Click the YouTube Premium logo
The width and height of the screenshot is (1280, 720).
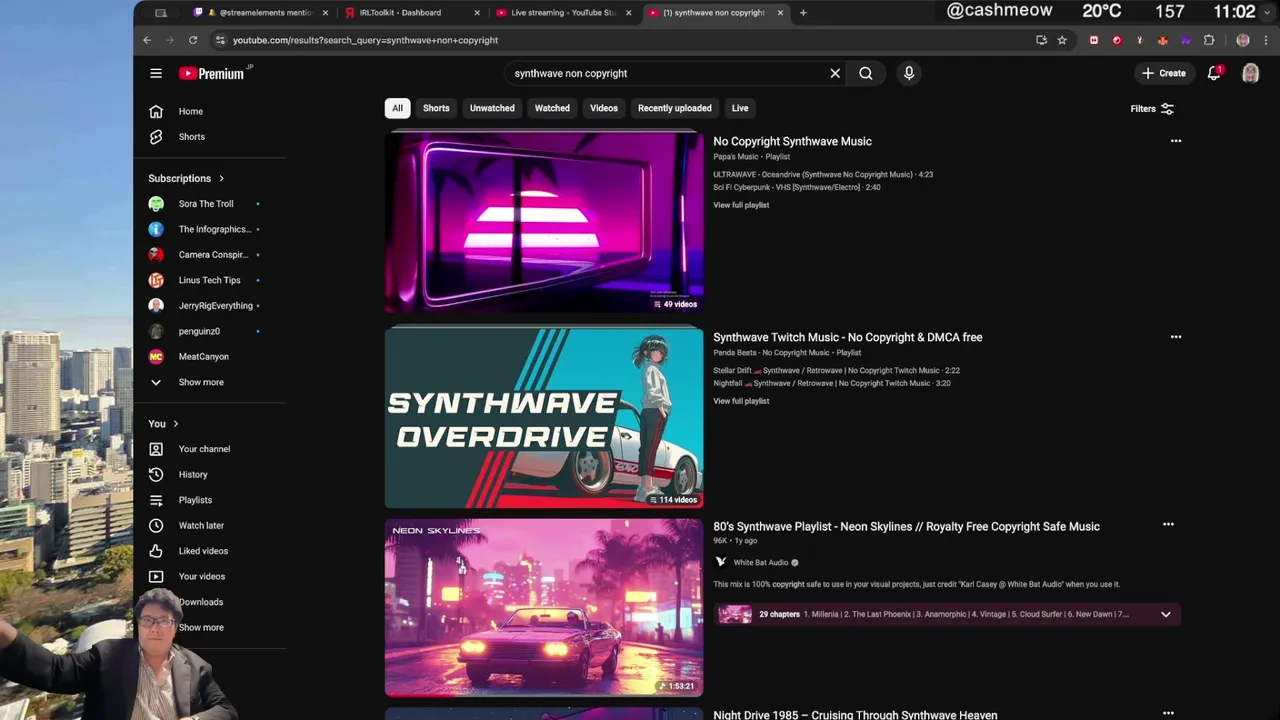click(x=212, y=73)
